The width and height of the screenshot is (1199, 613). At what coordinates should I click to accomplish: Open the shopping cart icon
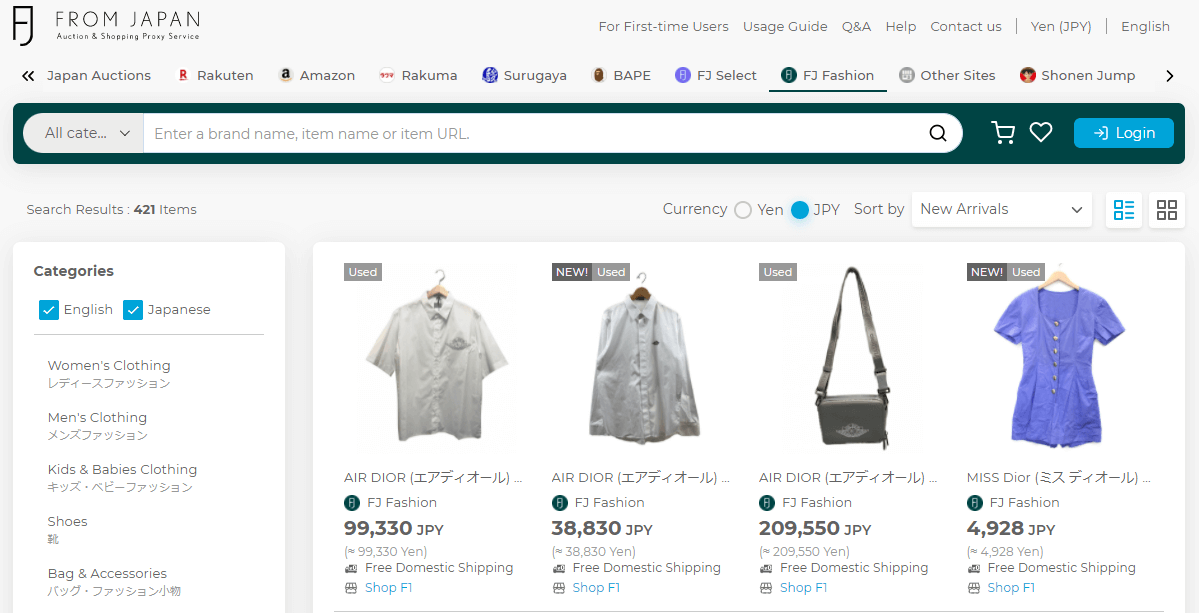(1002, 133)
